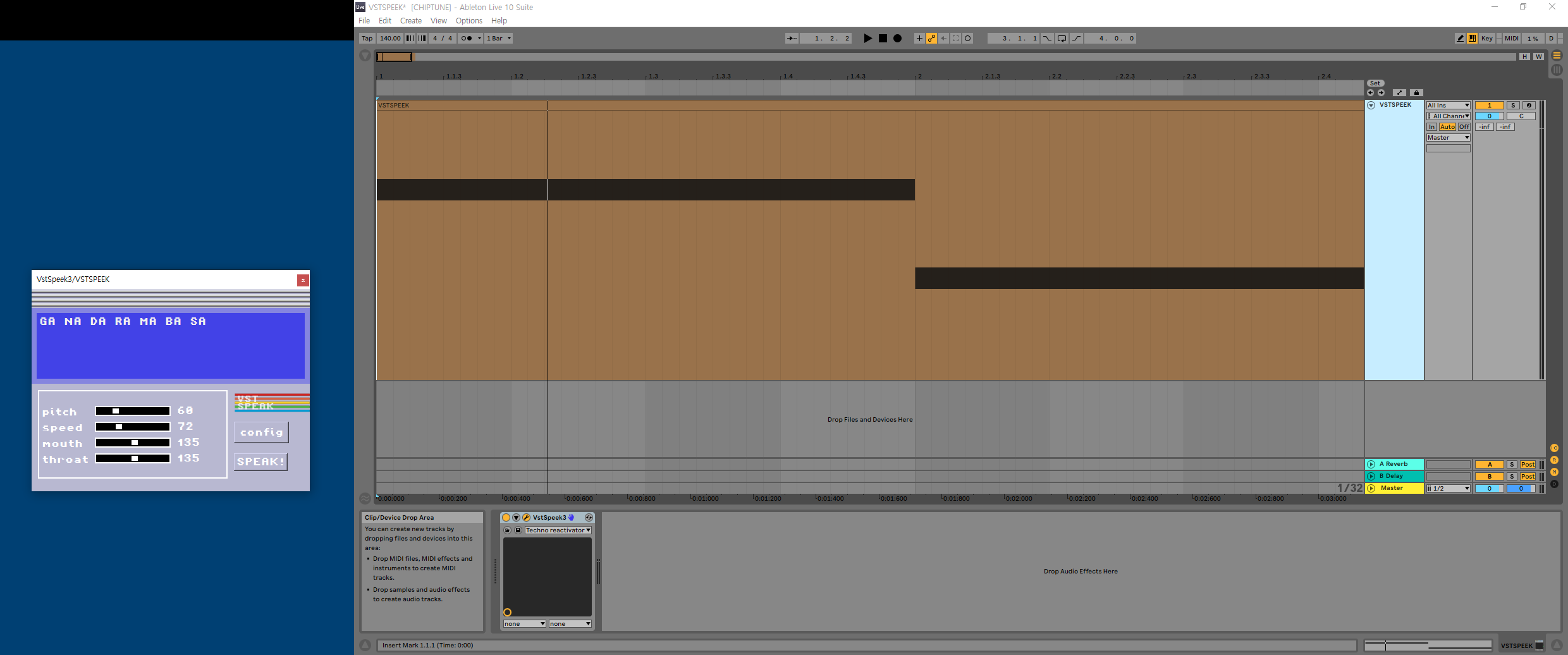Click the SPEAK! button in VstSpeek3 window
This screenshot has width=1568, height=655.
pos(260,462)
